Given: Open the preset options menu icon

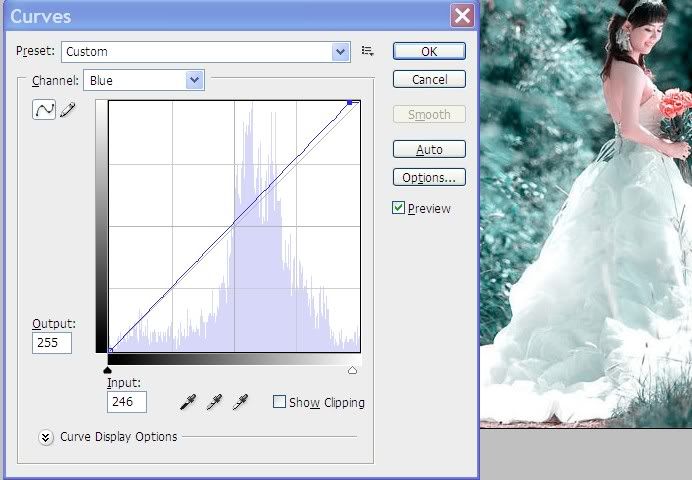Looking at the screenshot, I should 367,51.
